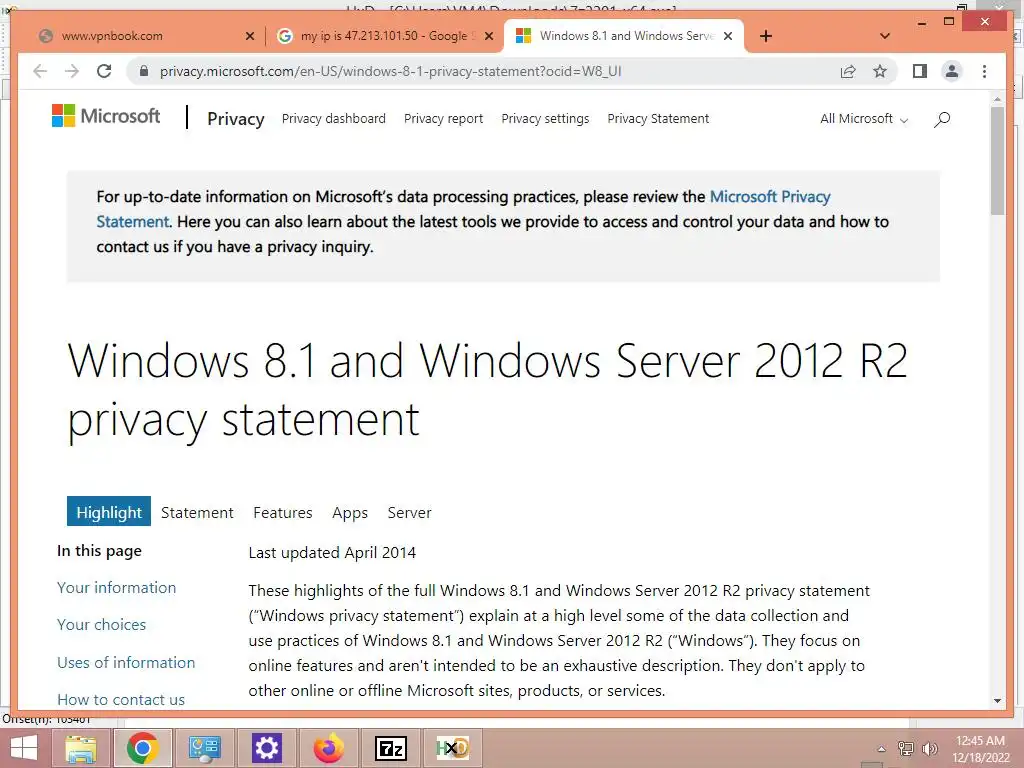Open the Chrome three-dot menu
The image size is (1024, 768).
point(984,71)
